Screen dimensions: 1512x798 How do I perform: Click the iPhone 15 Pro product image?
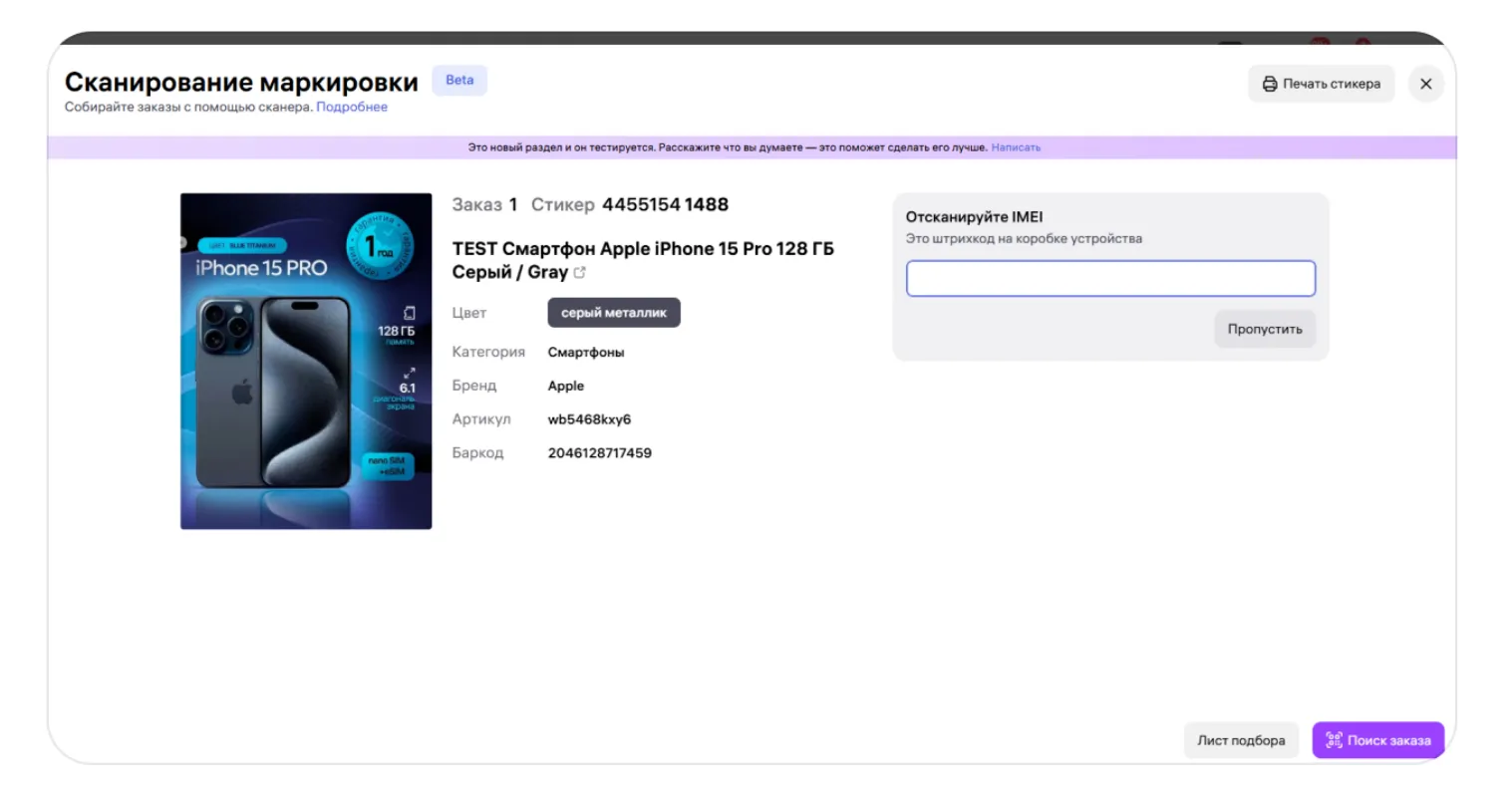point(306,361)
